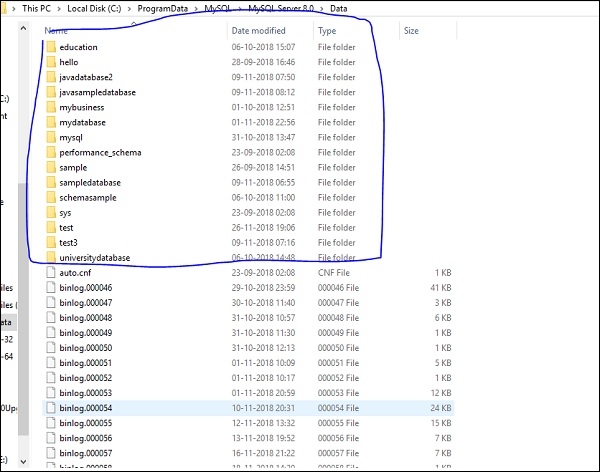Image resolution: width=600 pixels, height=472 pixels.
Task: Expand the chevron after ProgramData in path
Action: pos(196,8)
